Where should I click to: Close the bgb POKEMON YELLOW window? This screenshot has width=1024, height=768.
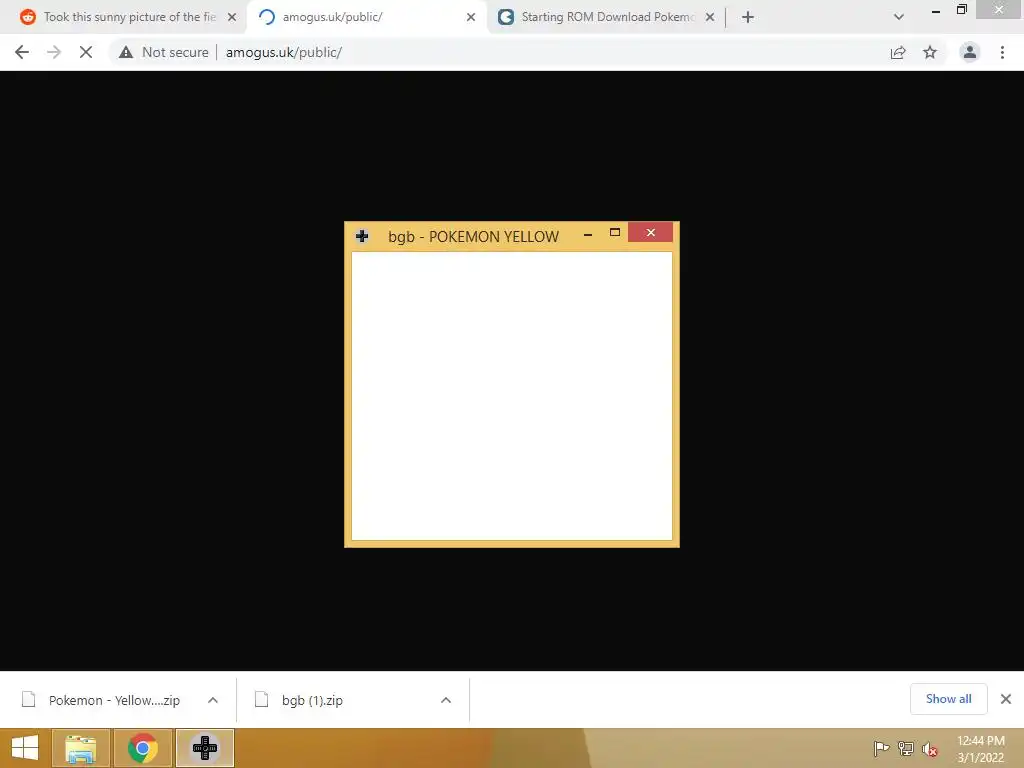[650, 232]
